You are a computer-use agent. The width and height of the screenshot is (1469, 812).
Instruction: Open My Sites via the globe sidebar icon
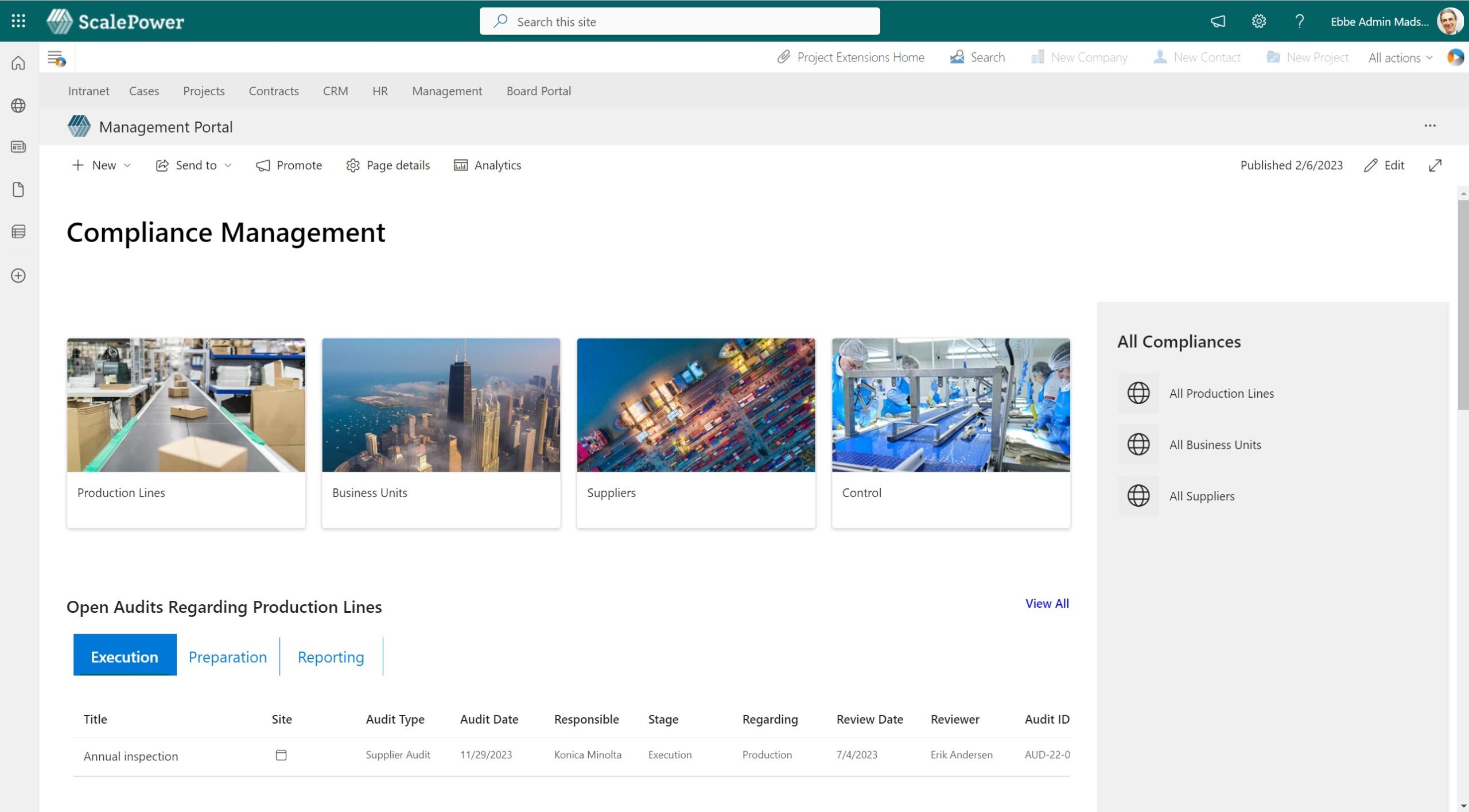click(x=18, y=106)
